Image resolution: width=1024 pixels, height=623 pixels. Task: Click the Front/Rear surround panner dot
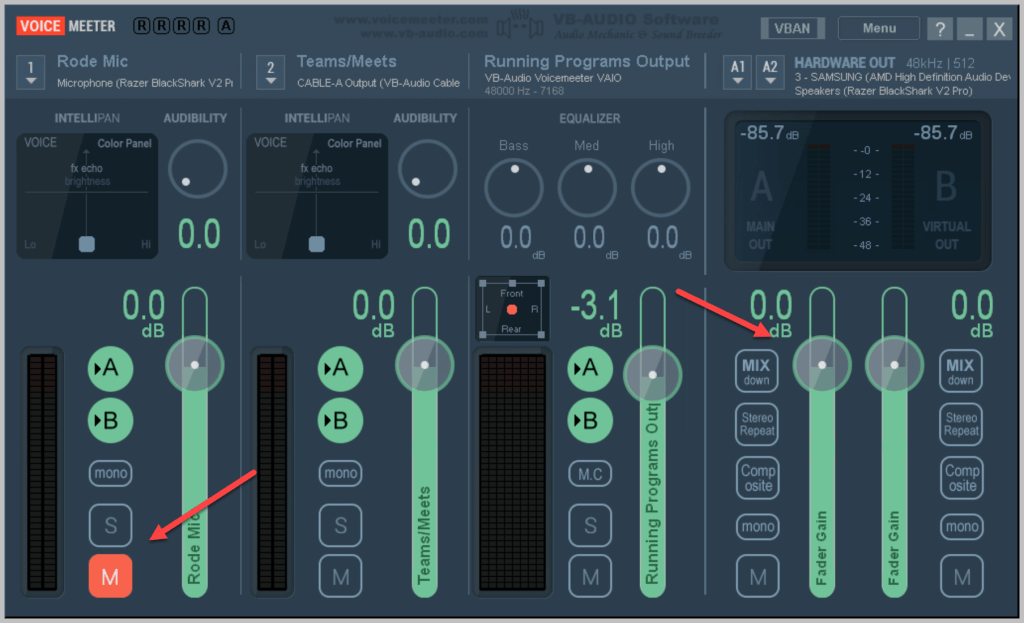[512, 310]
